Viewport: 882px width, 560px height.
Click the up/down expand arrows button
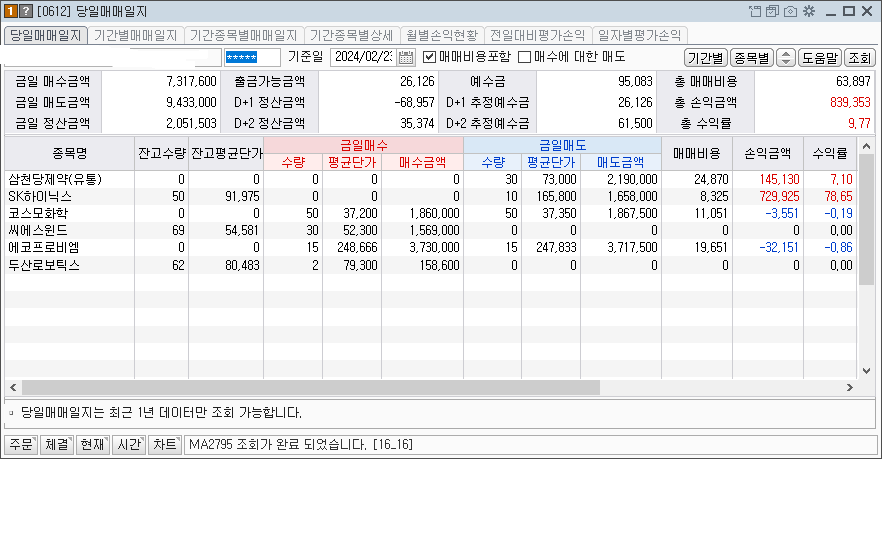pos(785,57)
